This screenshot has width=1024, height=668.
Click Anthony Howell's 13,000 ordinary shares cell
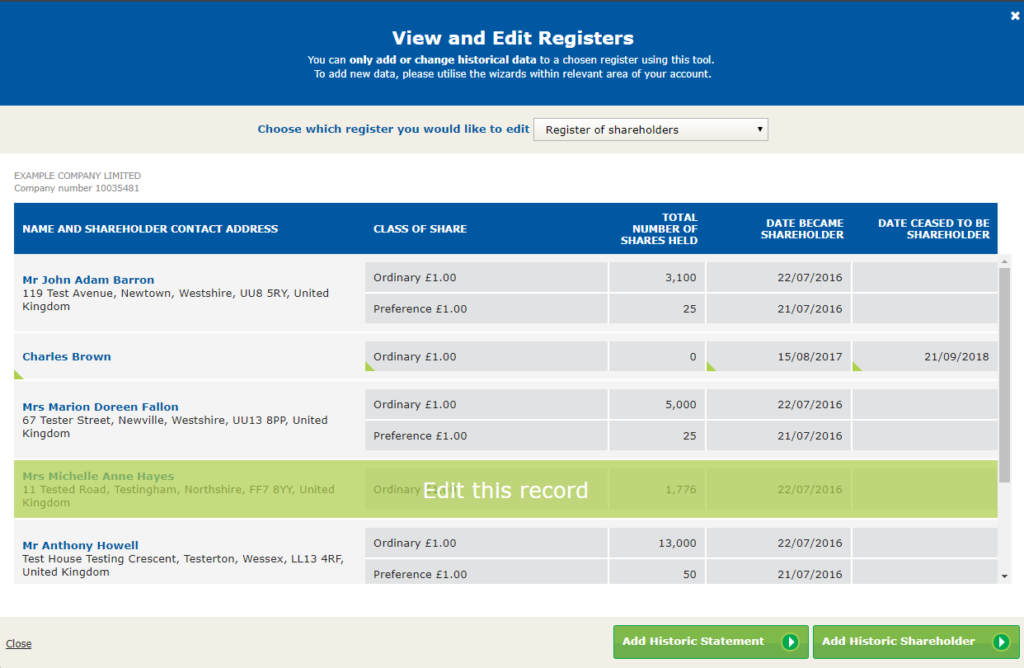pos(656,543)
